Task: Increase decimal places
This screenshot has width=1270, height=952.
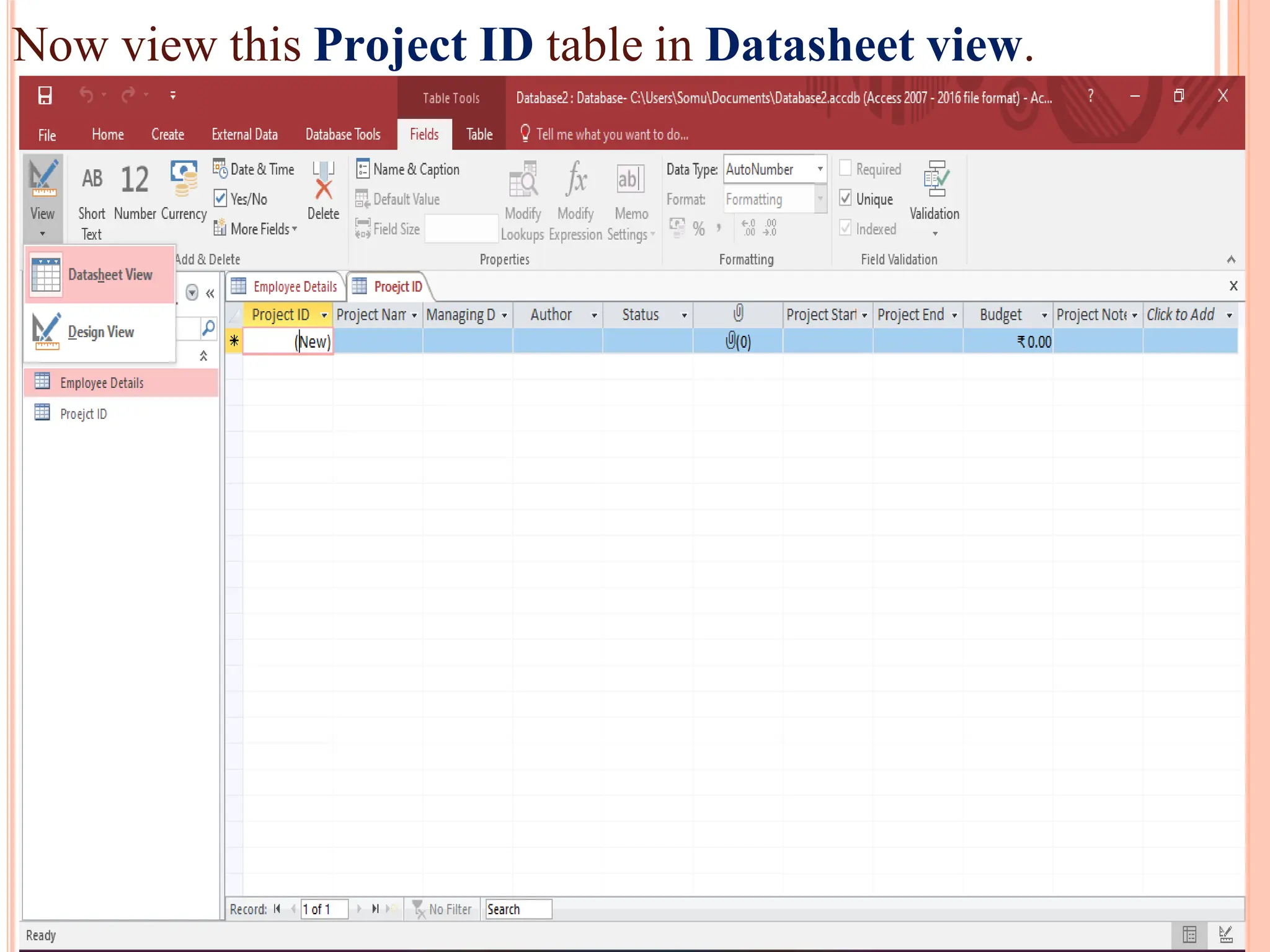Action: [x=748, y=227]
